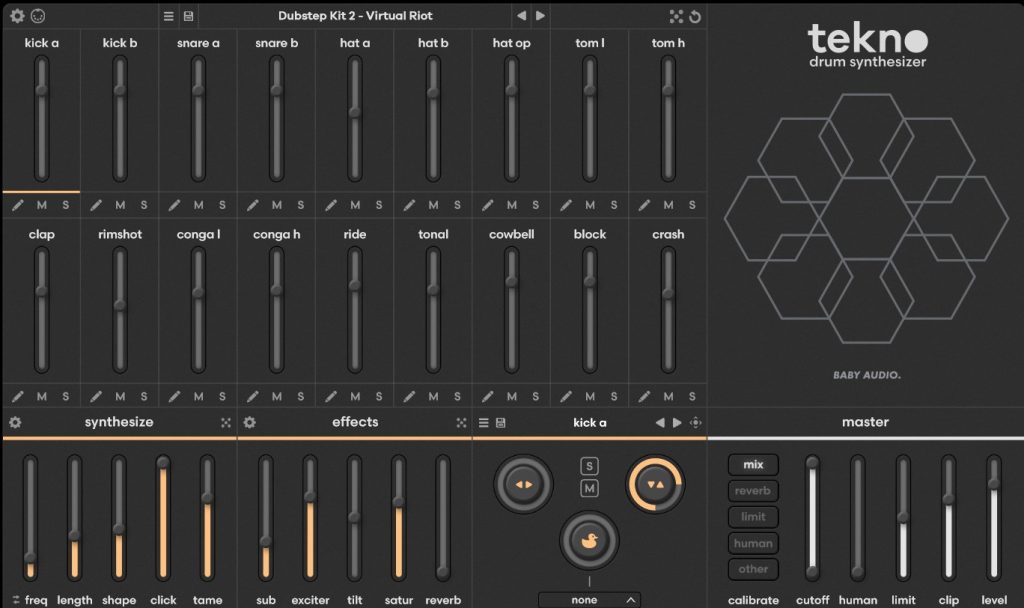Select the crash drum channel
The image size is (1024, 608).
point(668,234)
